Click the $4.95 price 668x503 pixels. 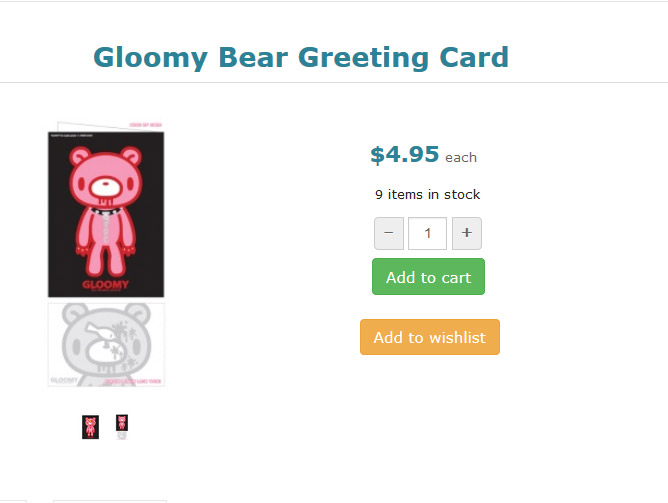(404, 155)
